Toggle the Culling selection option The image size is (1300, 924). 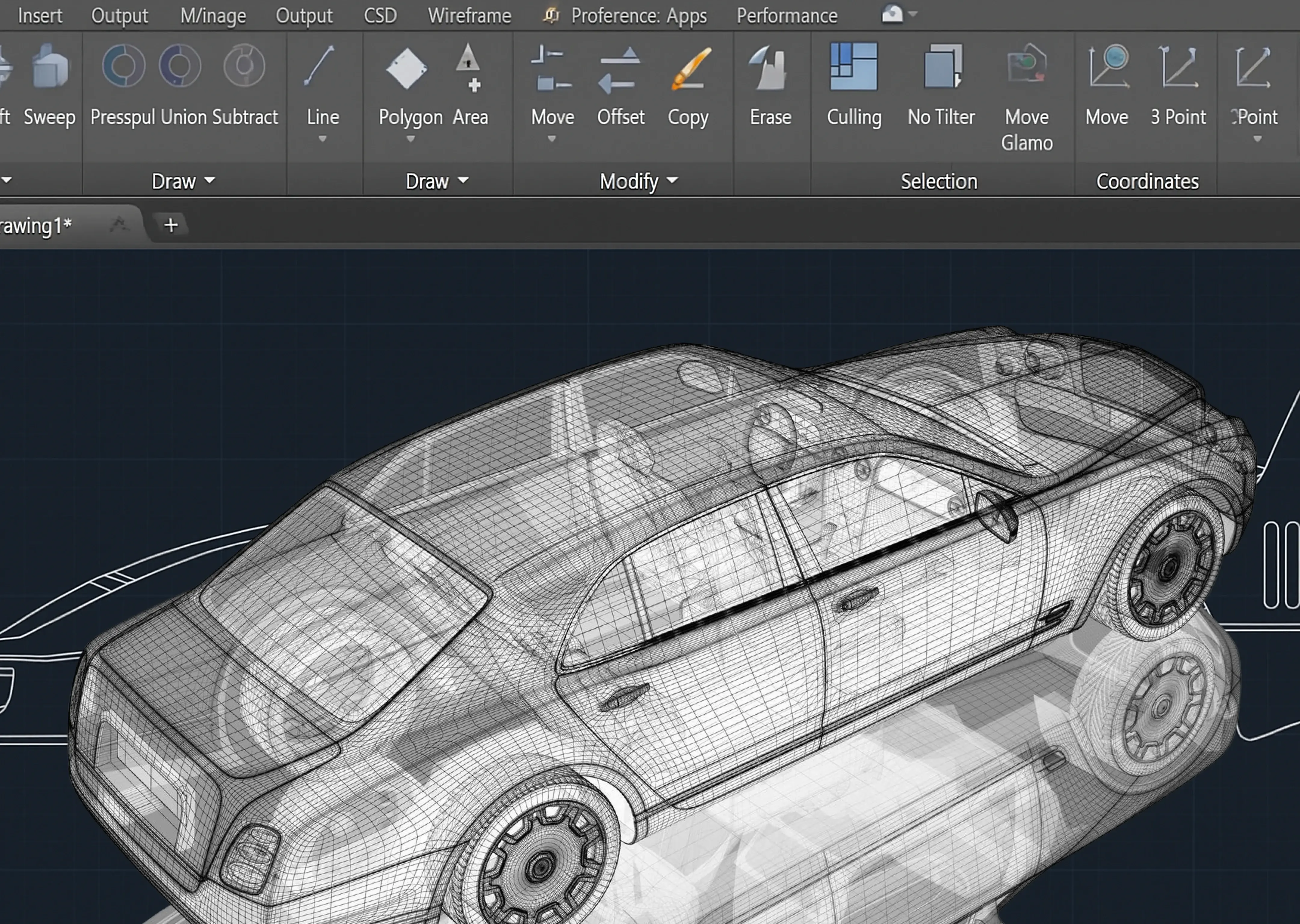(x=853, y=67)
